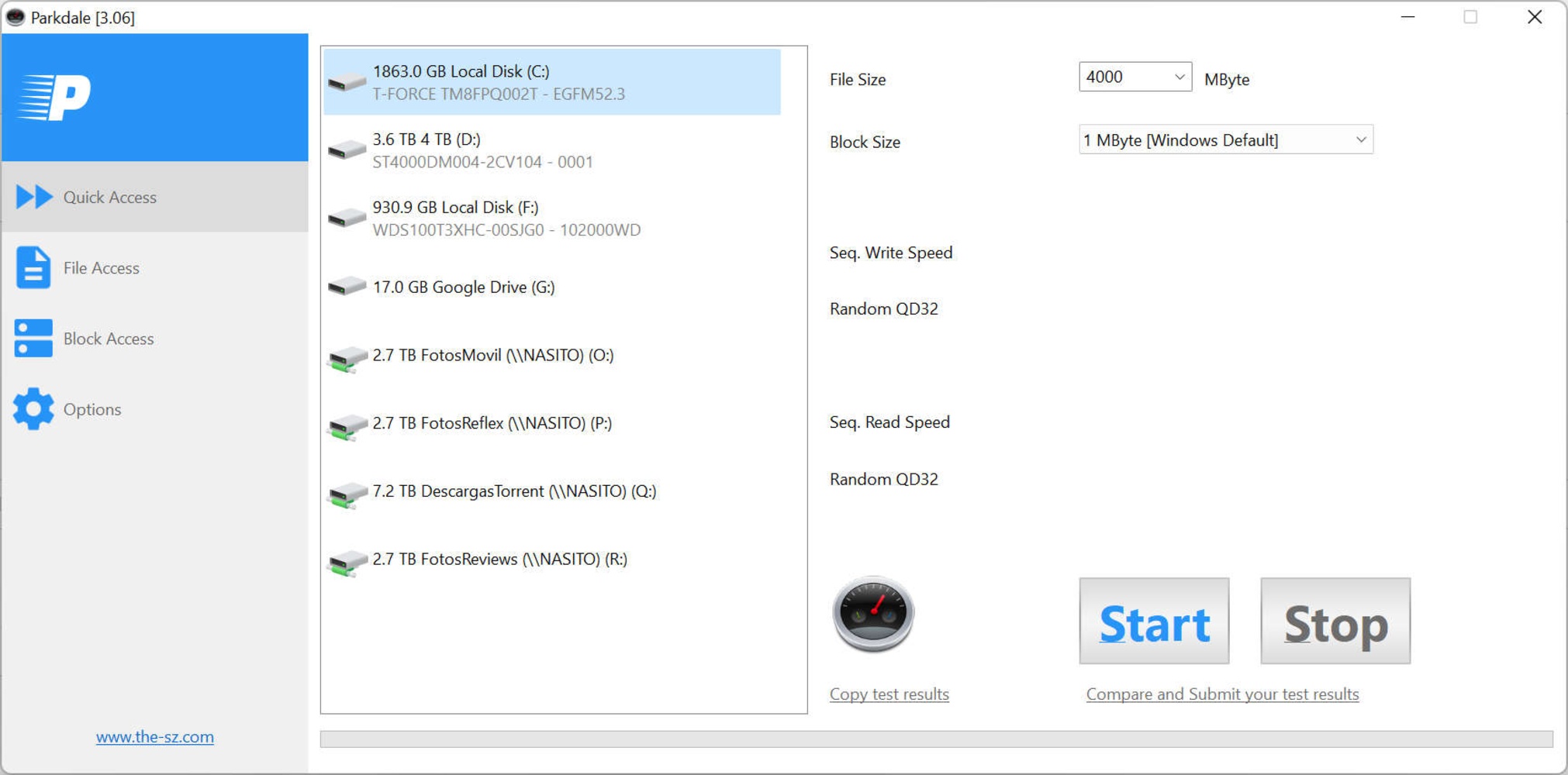This screenshot has width=1568, height=775.
Task: Expand the File Size dropdown arrow
Action: [x=1179, y=77]
